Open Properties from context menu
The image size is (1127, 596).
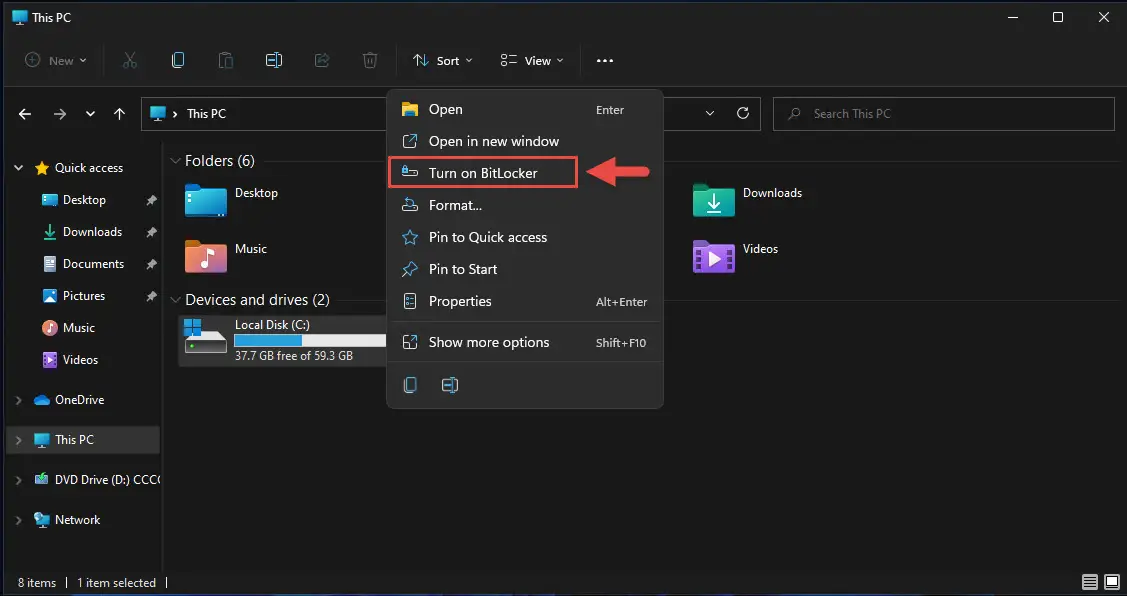(x=525, y=301)
